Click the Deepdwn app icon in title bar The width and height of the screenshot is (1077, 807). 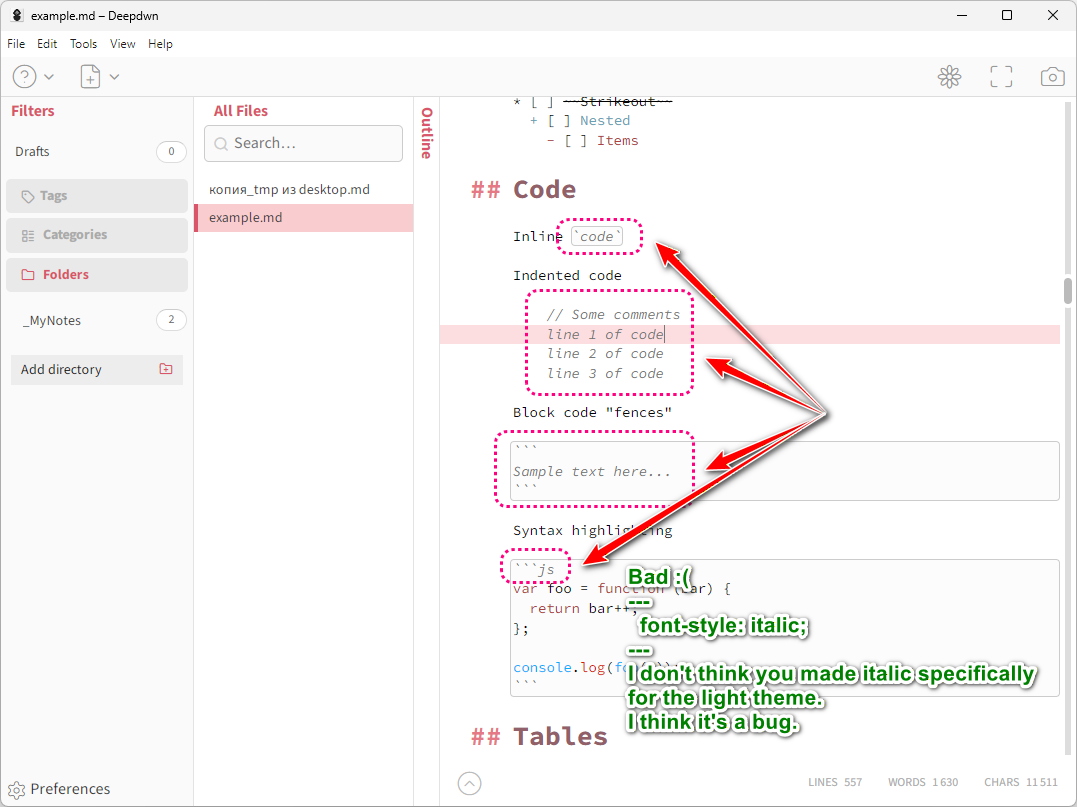17,15
